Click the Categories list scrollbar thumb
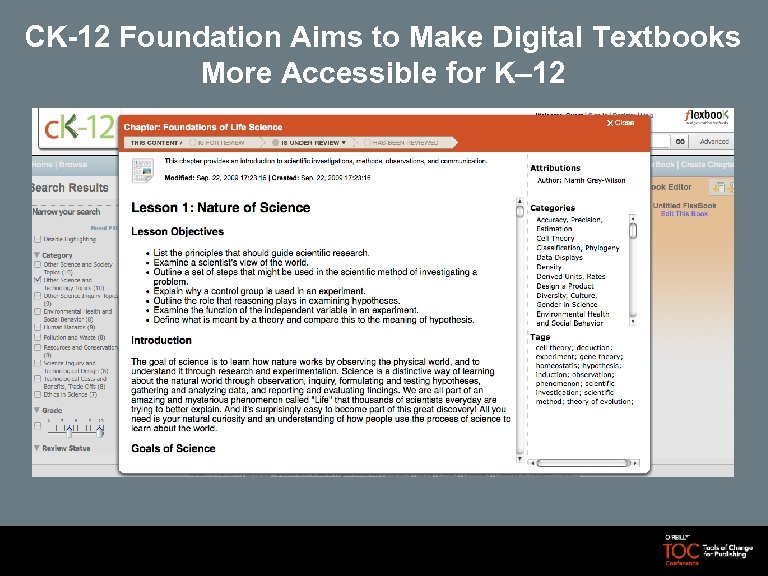Viewport: 768px width, 576px height. click(633, 231)
